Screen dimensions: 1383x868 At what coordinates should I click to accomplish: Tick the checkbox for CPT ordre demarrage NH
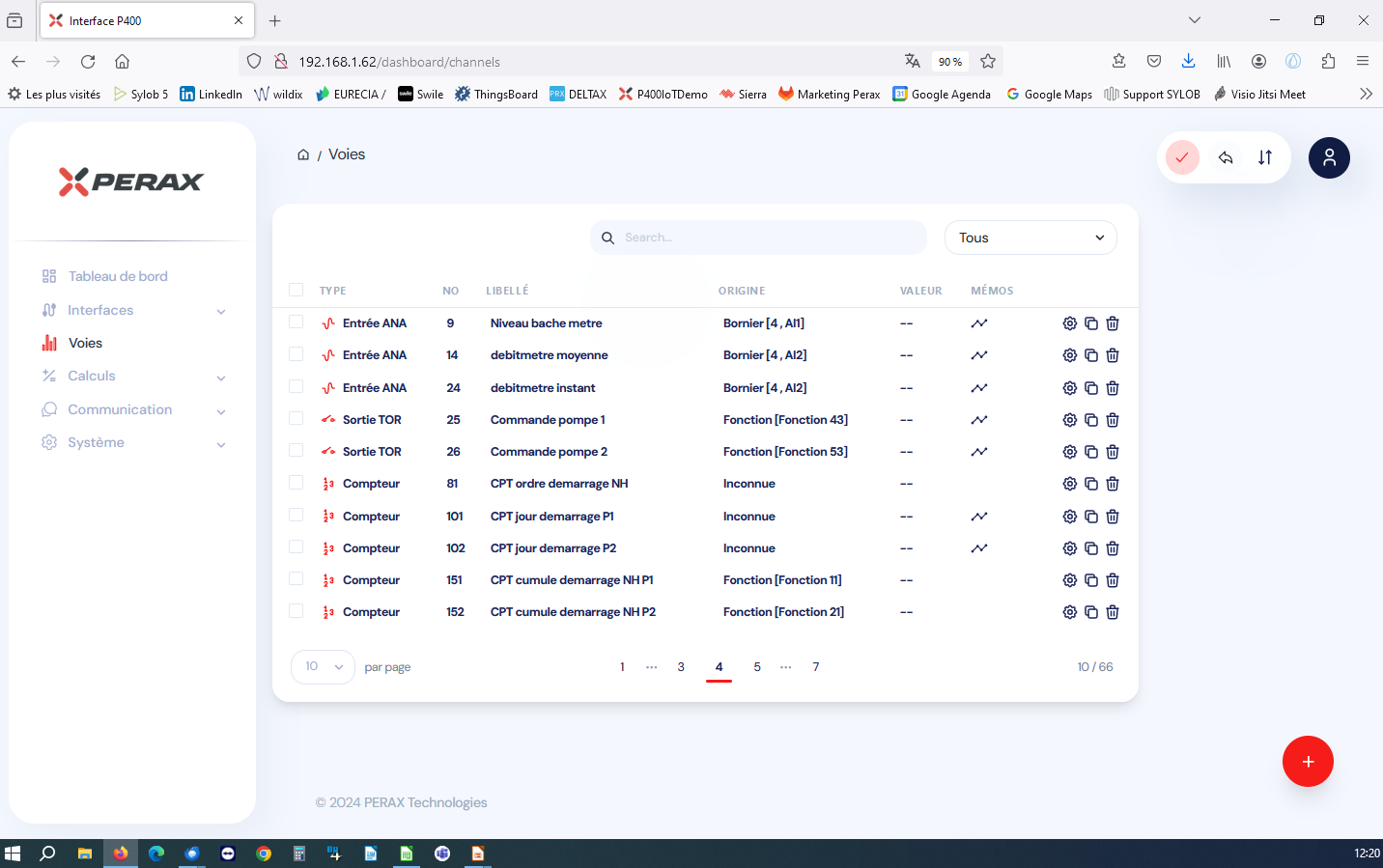[x=296, y=483]
